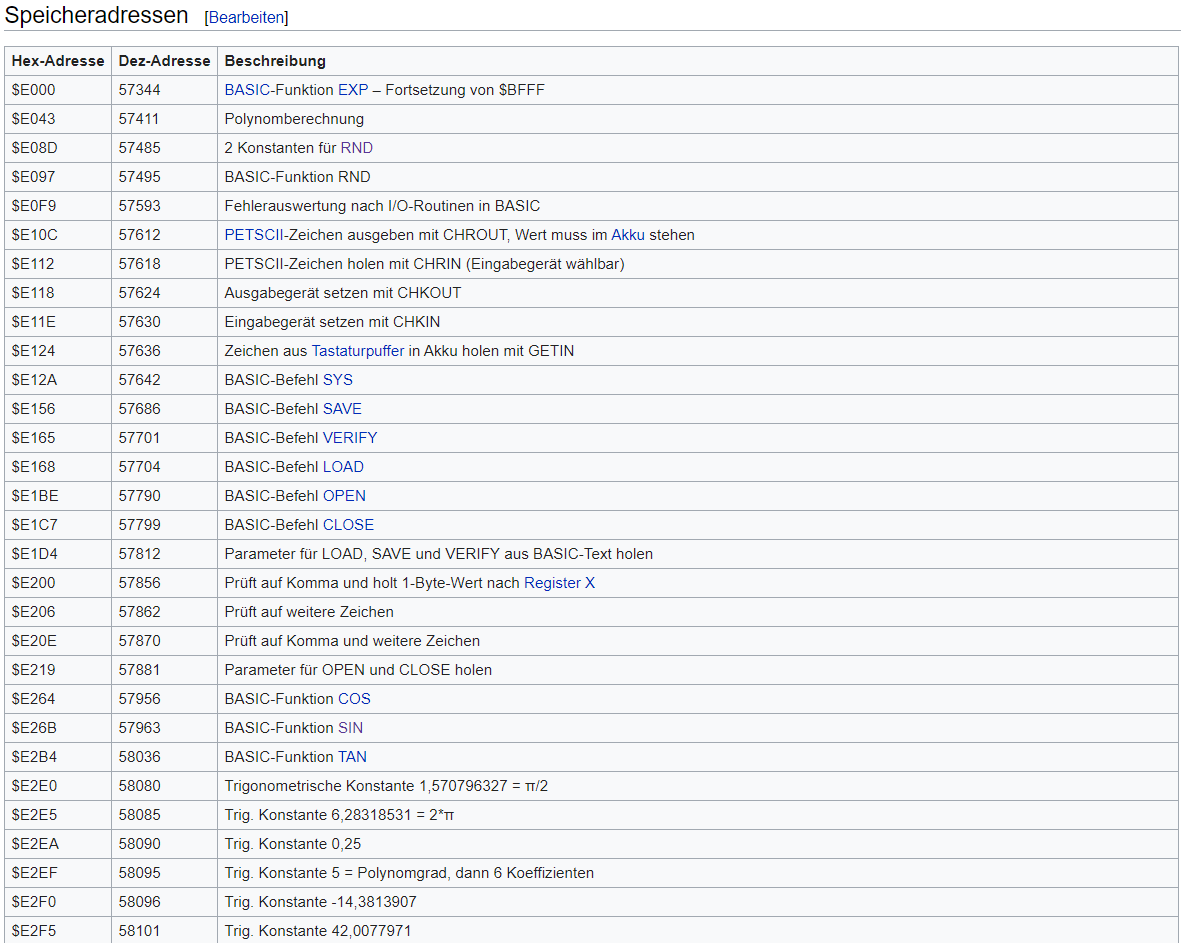This screenshot has height=943, width=1181.
Task: Click the SIN function link
Action: (350, 728)
